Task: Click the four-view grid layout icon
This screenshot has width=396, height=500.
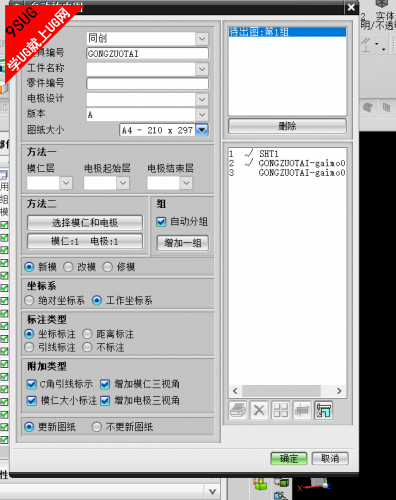Action: click(x=281, y=410)
